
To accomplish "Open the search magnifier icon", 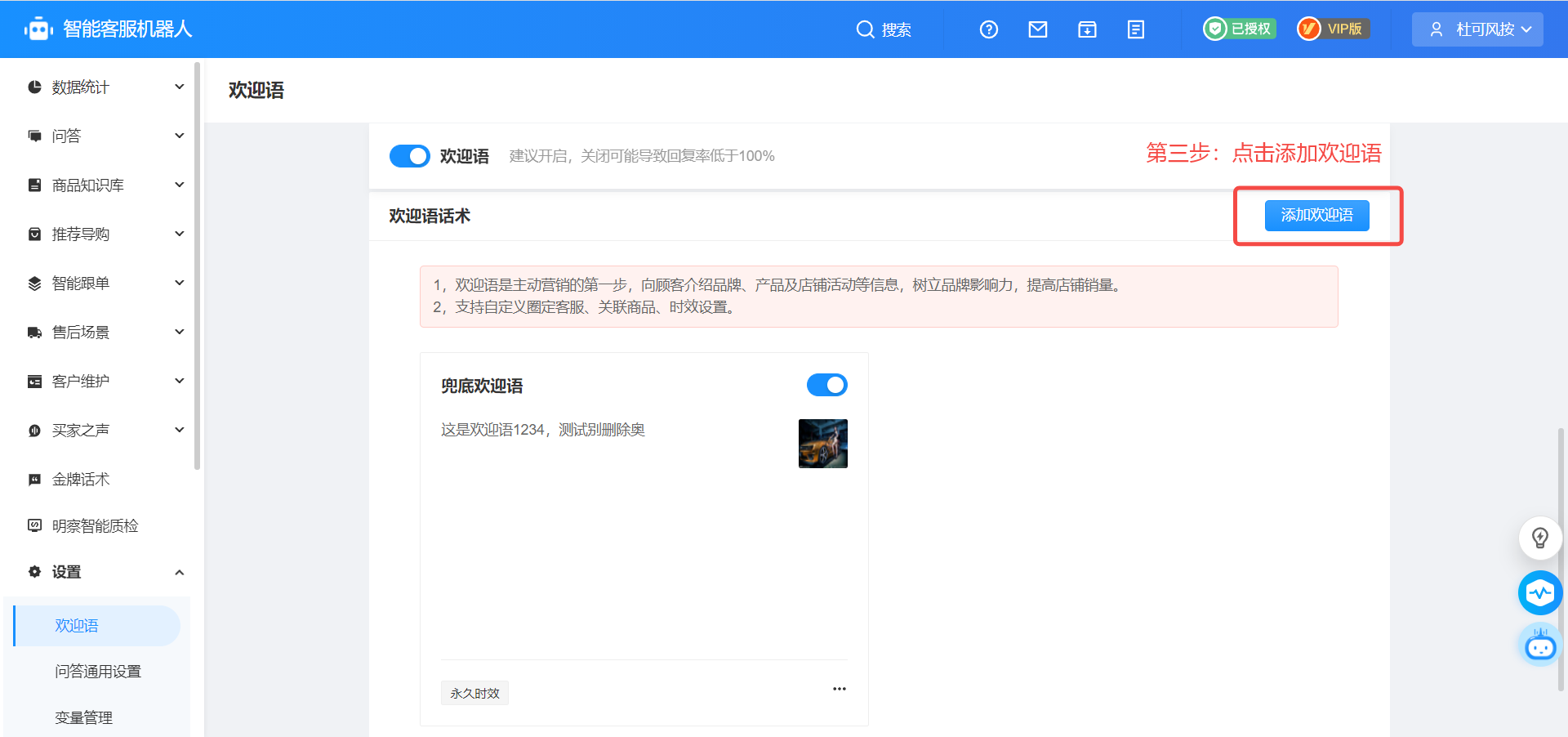I will (x=865, y=29).
